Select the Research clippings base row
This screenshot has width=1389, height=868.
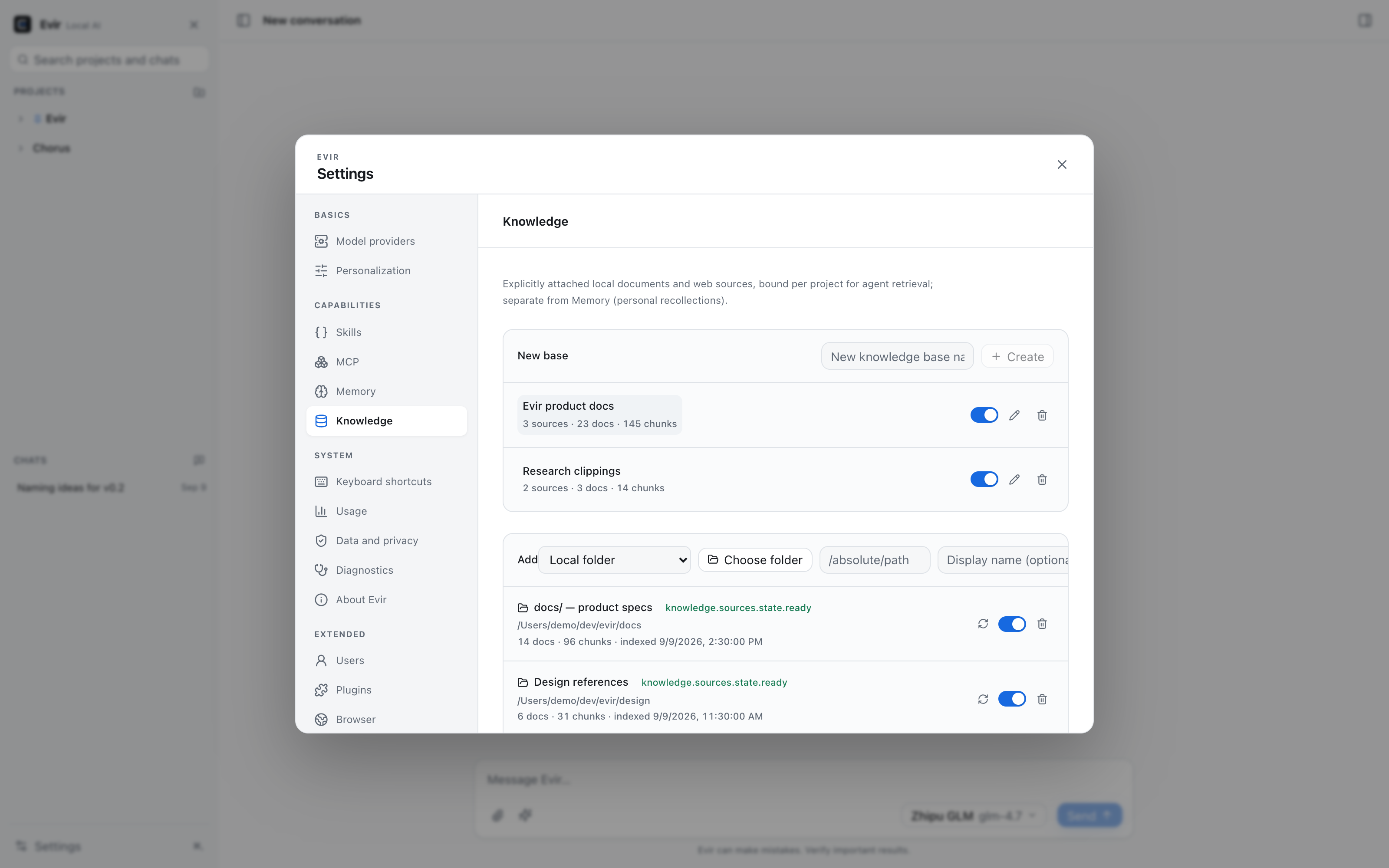pos(593,479)
